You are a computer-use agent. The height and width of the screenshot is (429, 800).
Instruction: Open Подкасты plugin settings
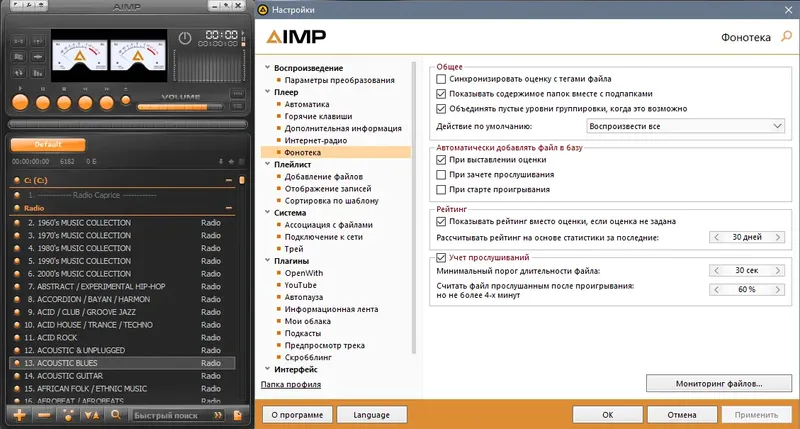303,333
